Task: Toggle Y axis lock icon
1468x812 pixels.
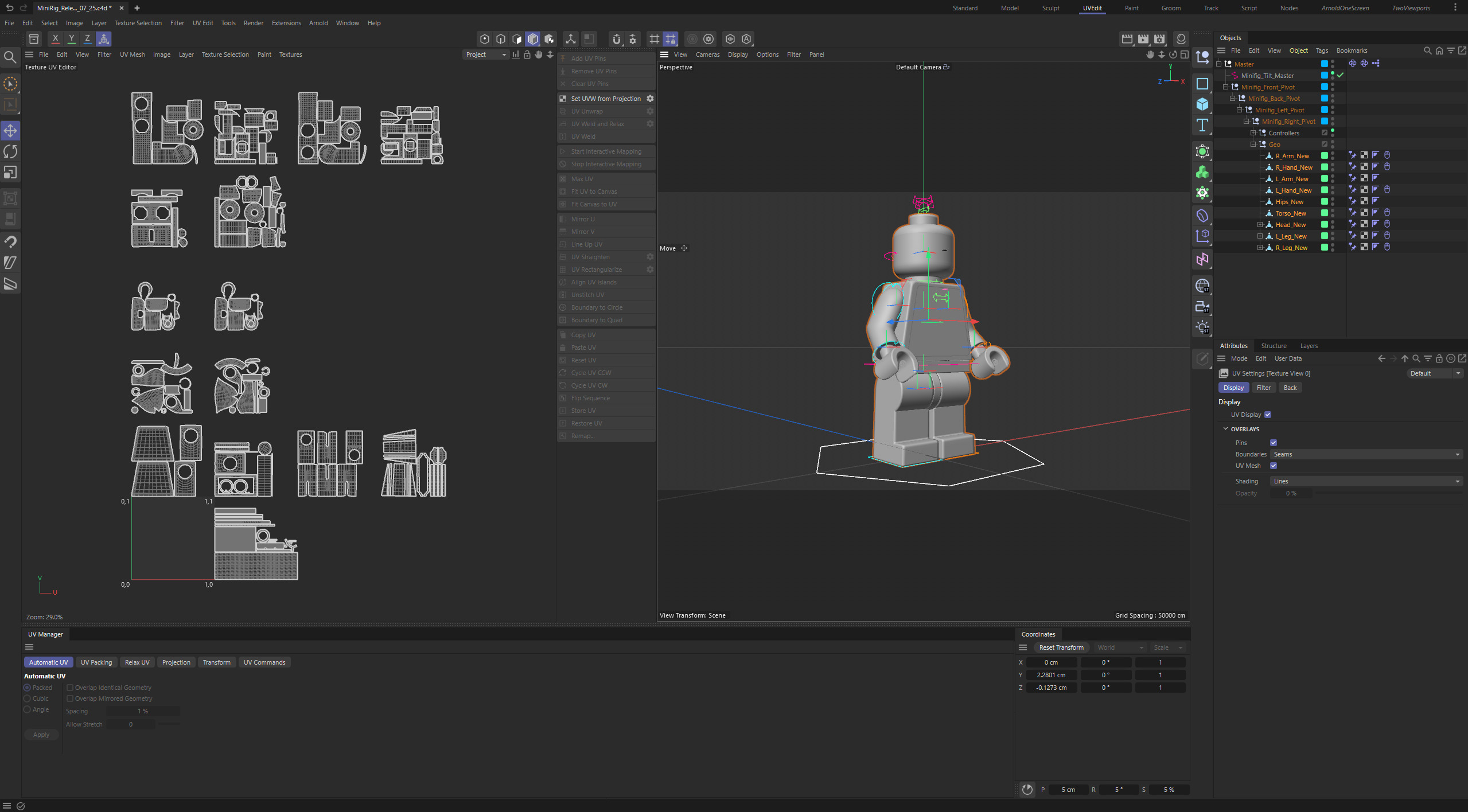Action: (71, 38)
